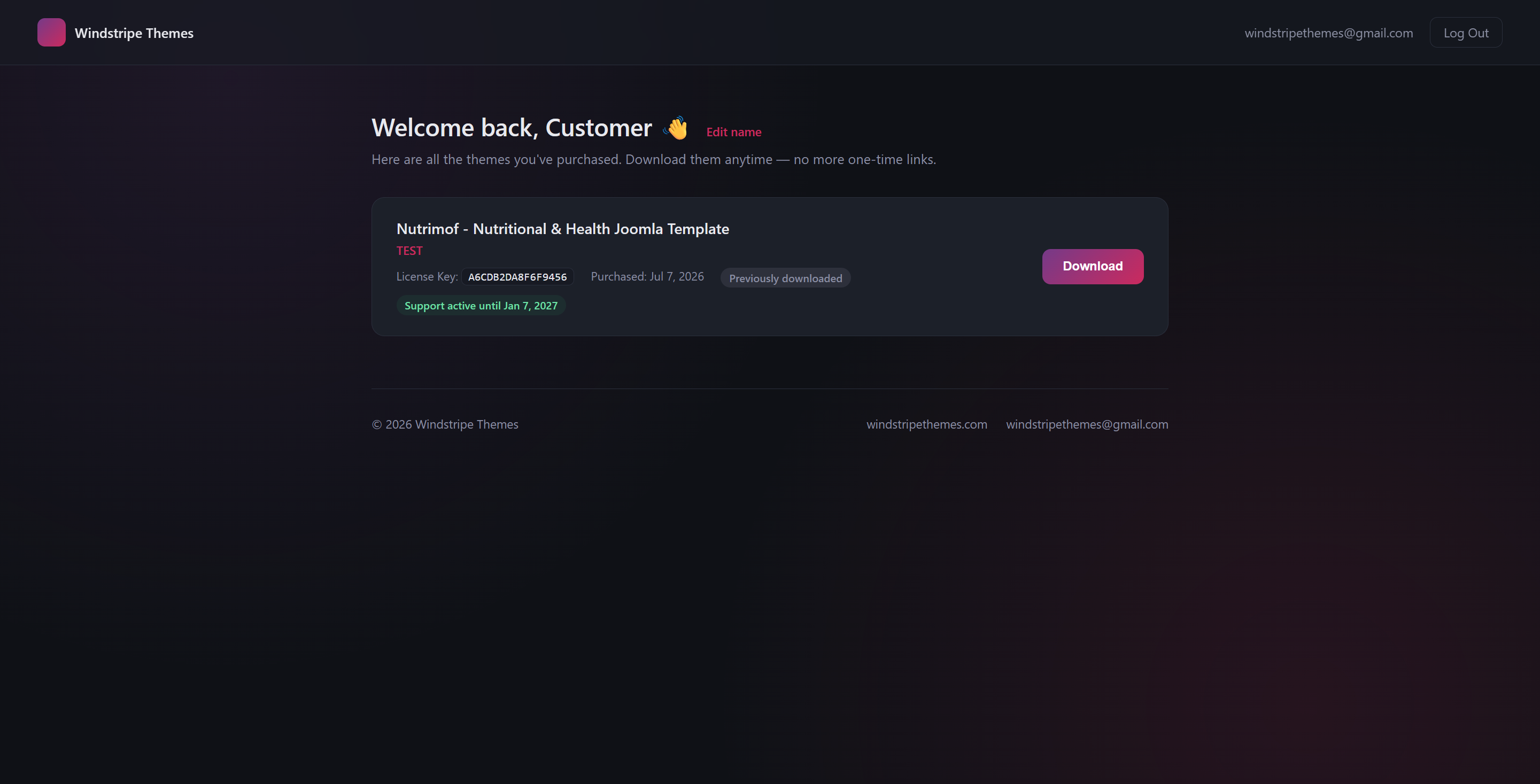1540x784 pixels.
Task: Open the windstripethemes.com footer link
Action: point(927,424)
